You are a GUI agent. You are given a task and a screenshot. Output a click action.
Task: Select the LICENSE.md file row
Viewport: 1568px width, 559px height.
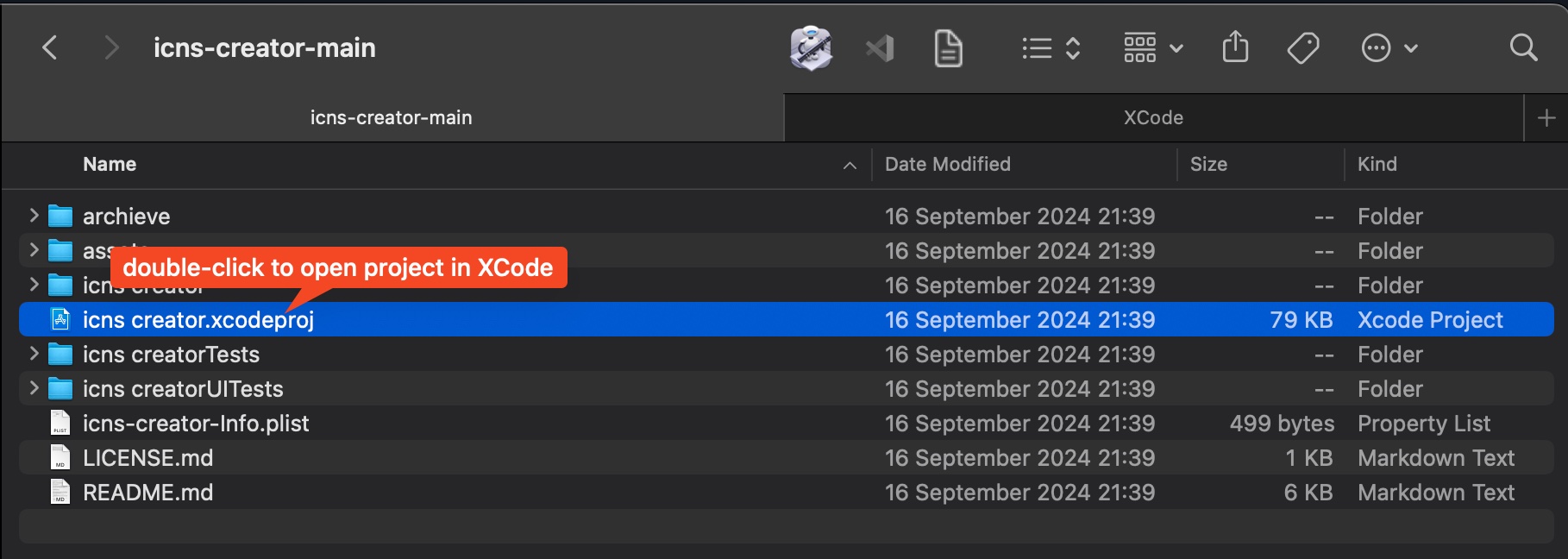point(147,457)
